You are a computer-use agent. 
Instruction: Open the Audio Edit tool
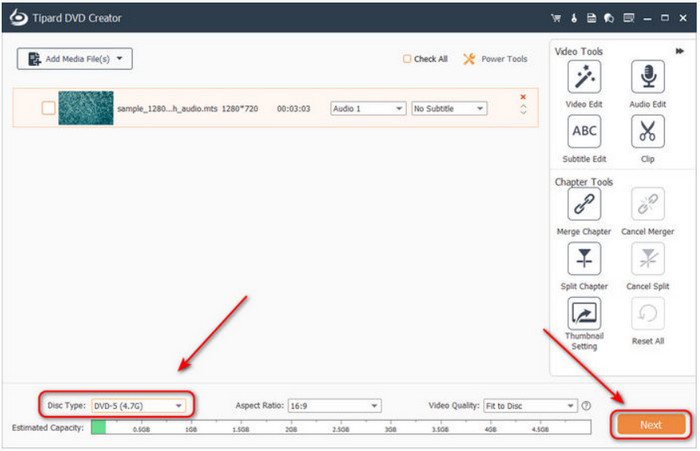click(x=647, y=77)
